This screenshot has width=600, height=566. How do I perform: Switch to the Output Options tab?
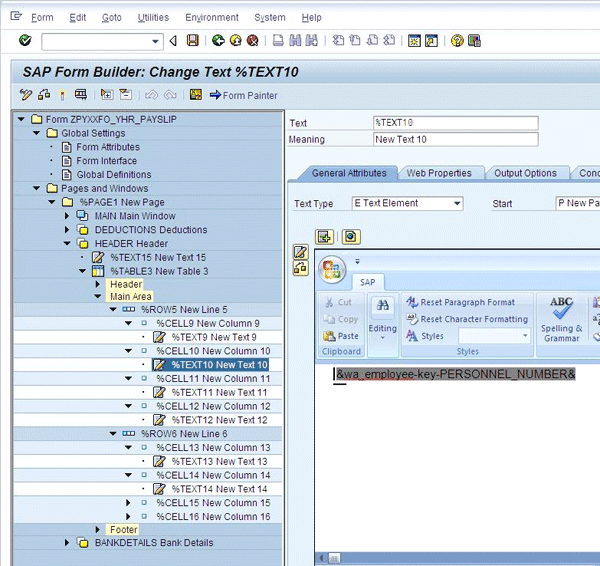[525, 173]
